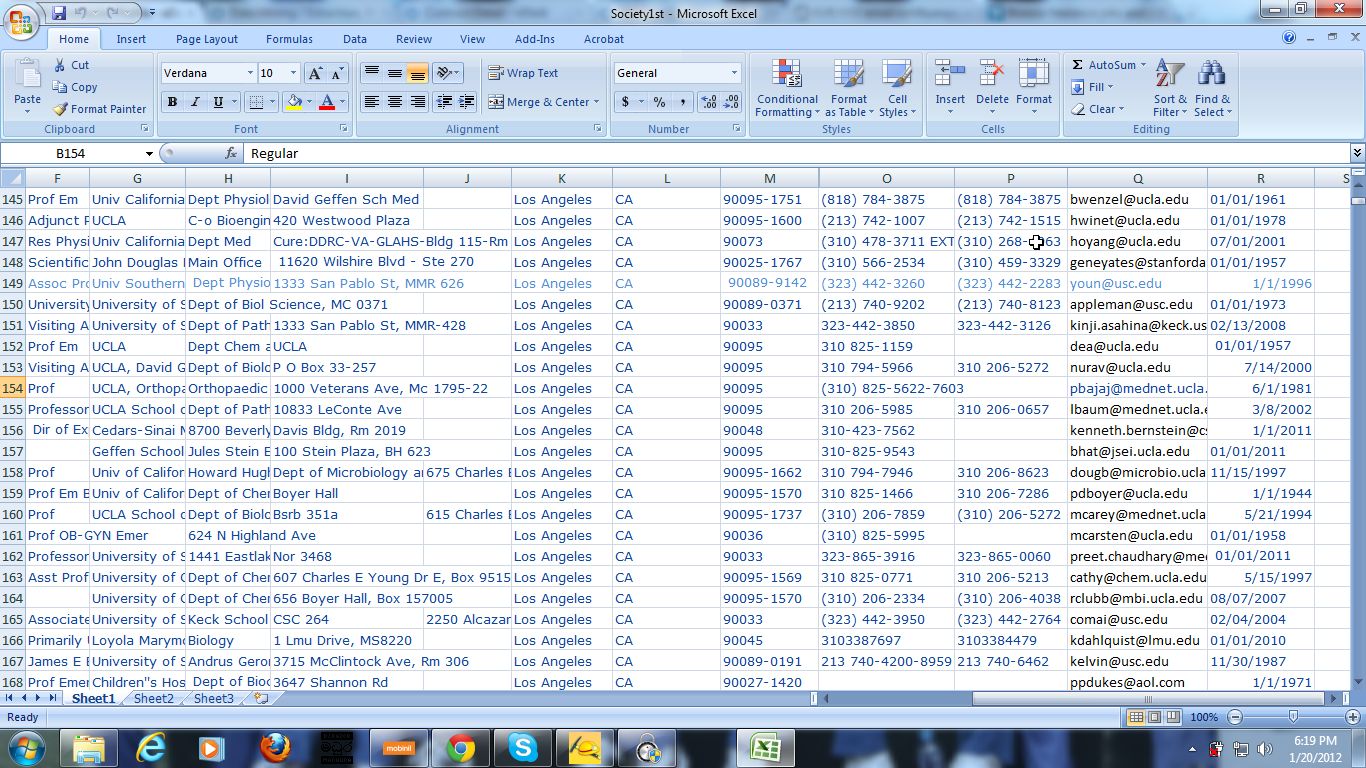Toggle Italic formatting
The width and height of the screenshot is (1366, 768).
(194, 102)
